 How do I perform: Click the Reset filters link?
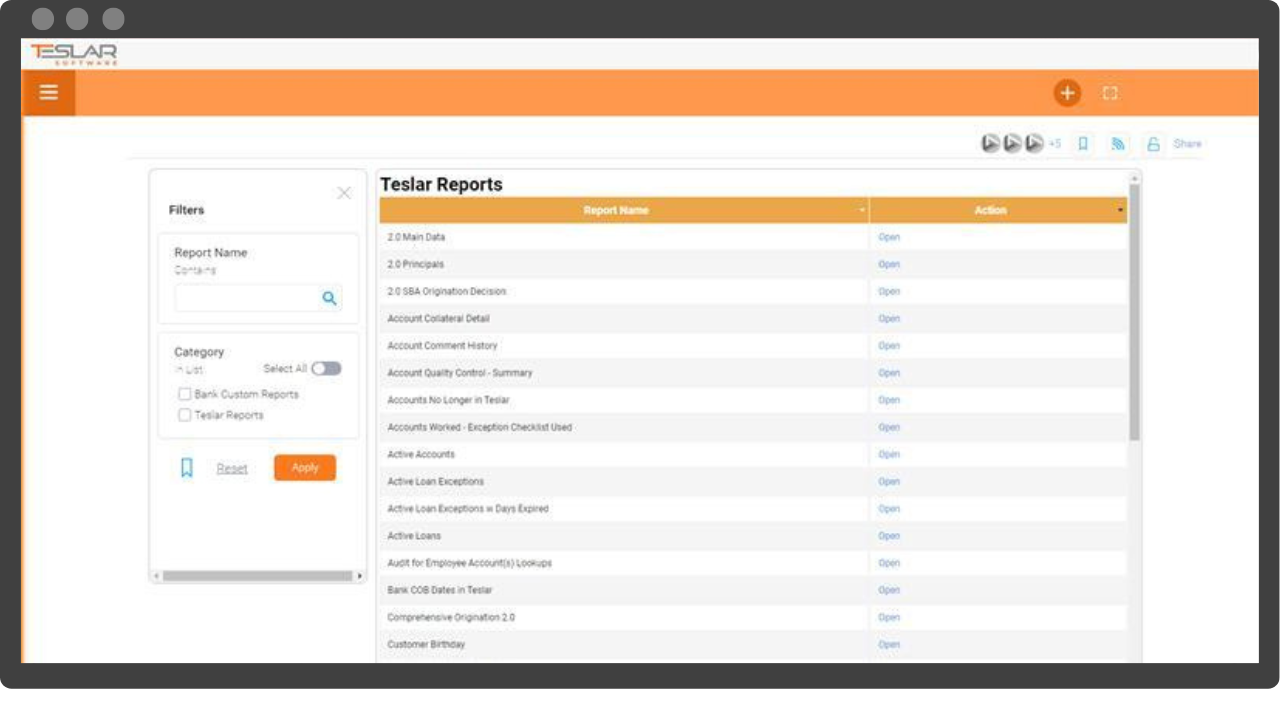pyautogui.click(x=232, y=468)
